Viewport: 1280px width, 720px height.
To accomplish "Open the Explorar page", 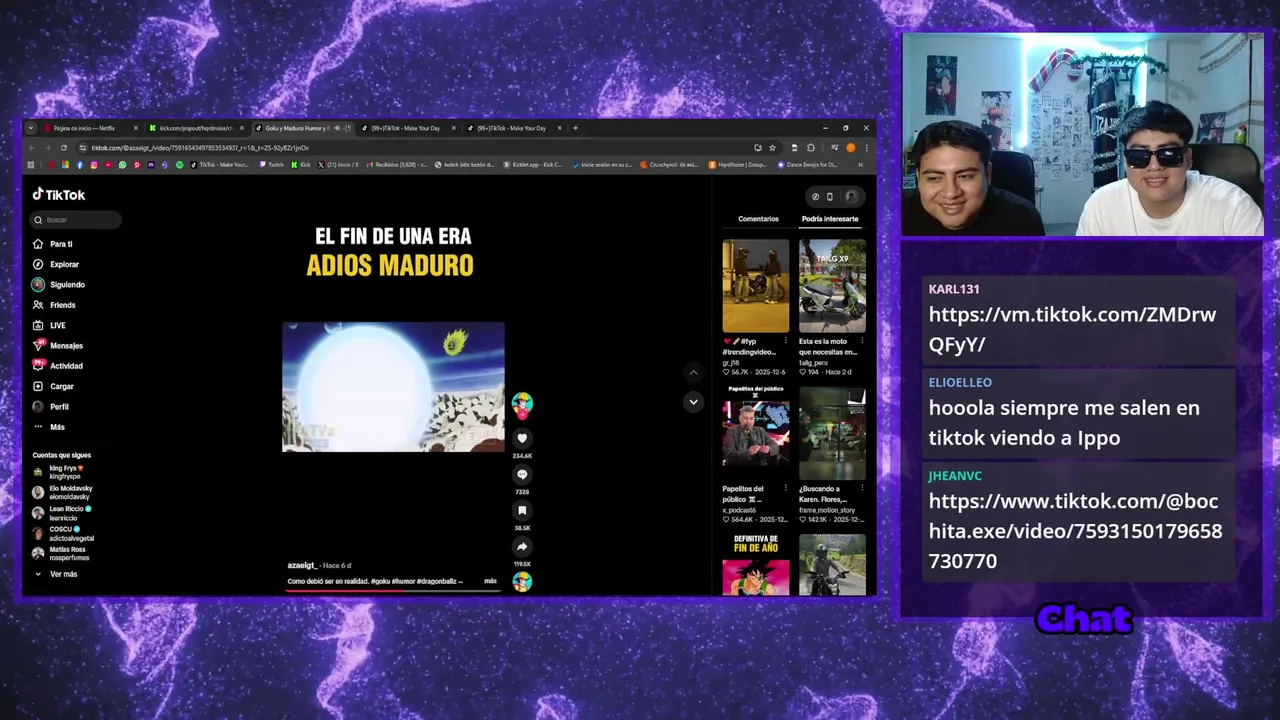I will [x=55, y=264].
